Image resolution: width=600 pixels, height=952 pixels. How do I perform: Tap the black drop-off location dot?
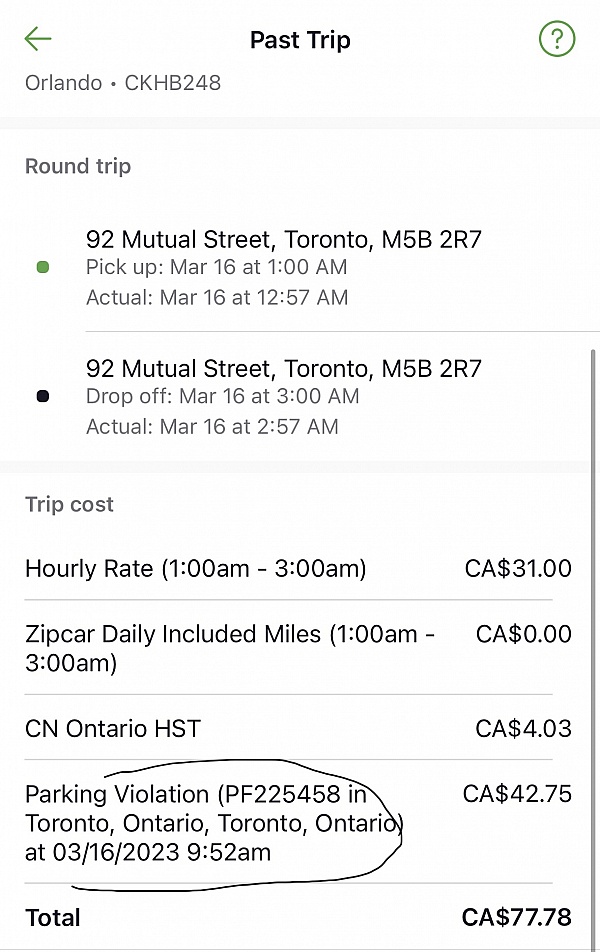pos(43,396)
